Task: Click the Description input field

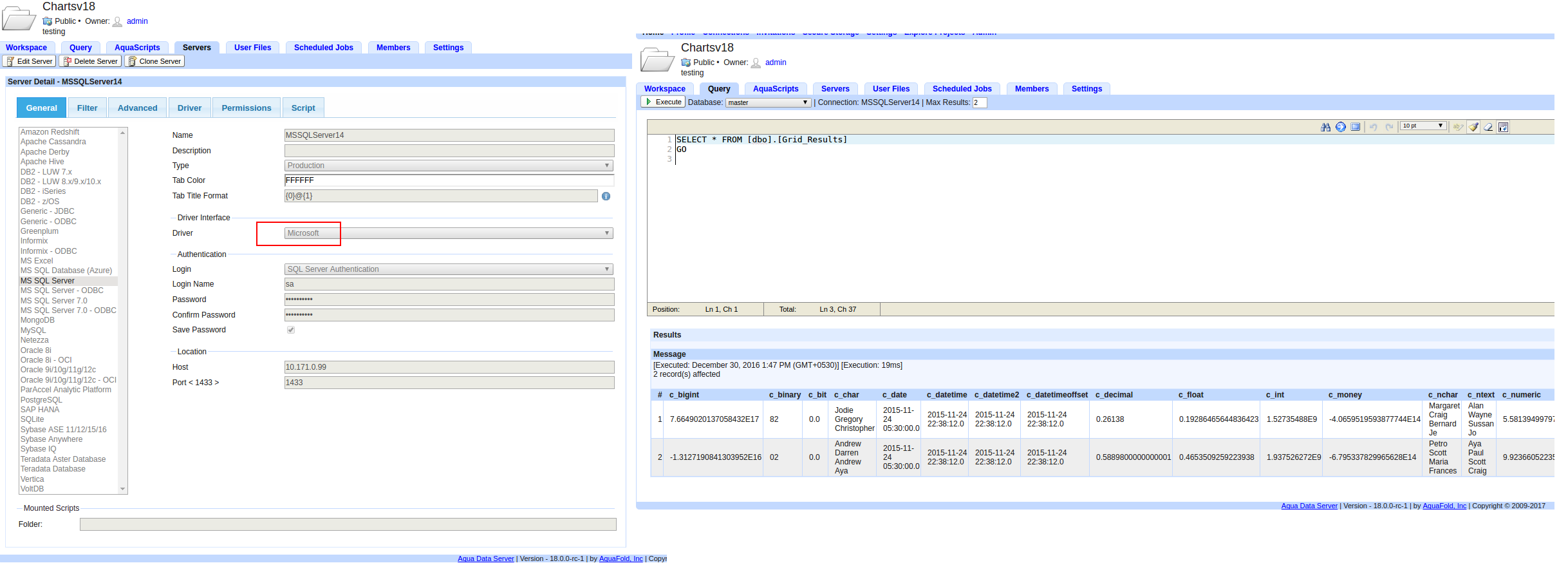Action: click(x=449, y=151)
